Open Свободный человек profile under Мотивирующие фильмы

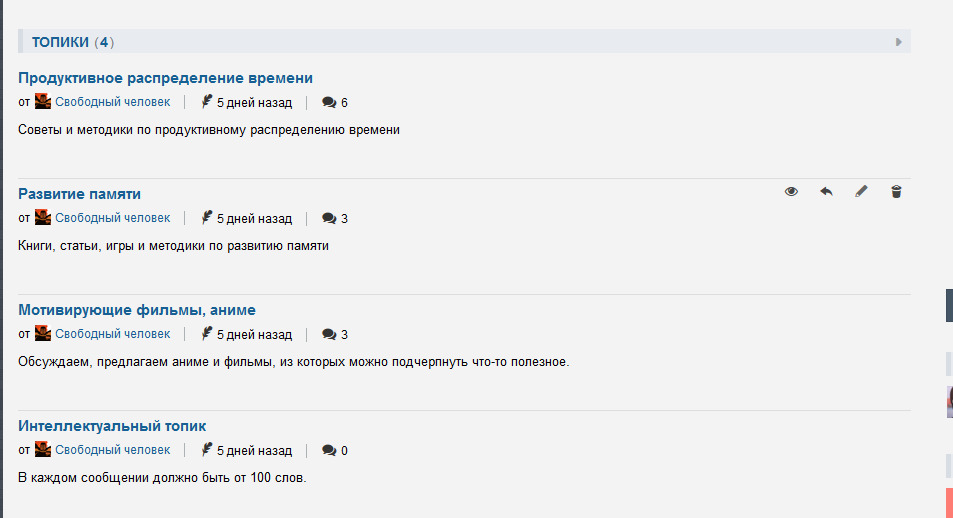coord(112,334)
